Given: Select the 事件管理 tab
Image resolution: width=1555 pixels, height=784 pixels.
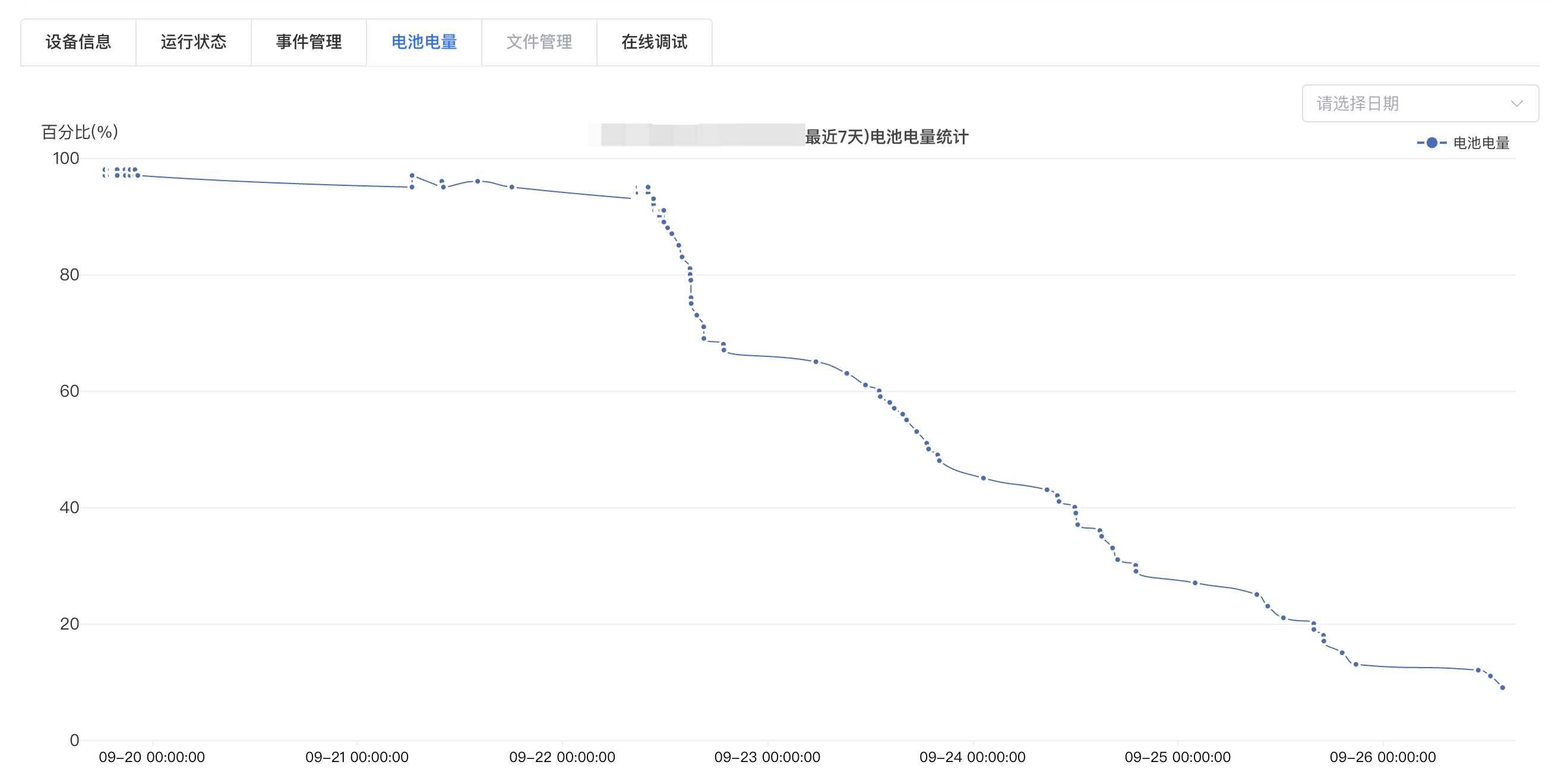Looking at the screenshot, I should 308,42.
